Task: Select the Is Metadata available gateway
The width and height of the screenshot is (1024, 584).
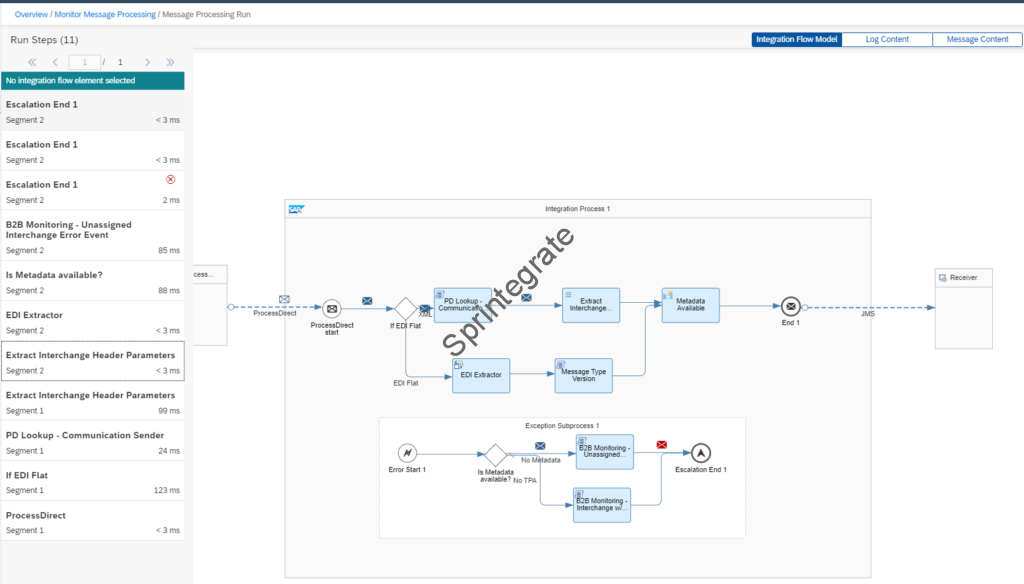Action: click(x=496, y=455)
